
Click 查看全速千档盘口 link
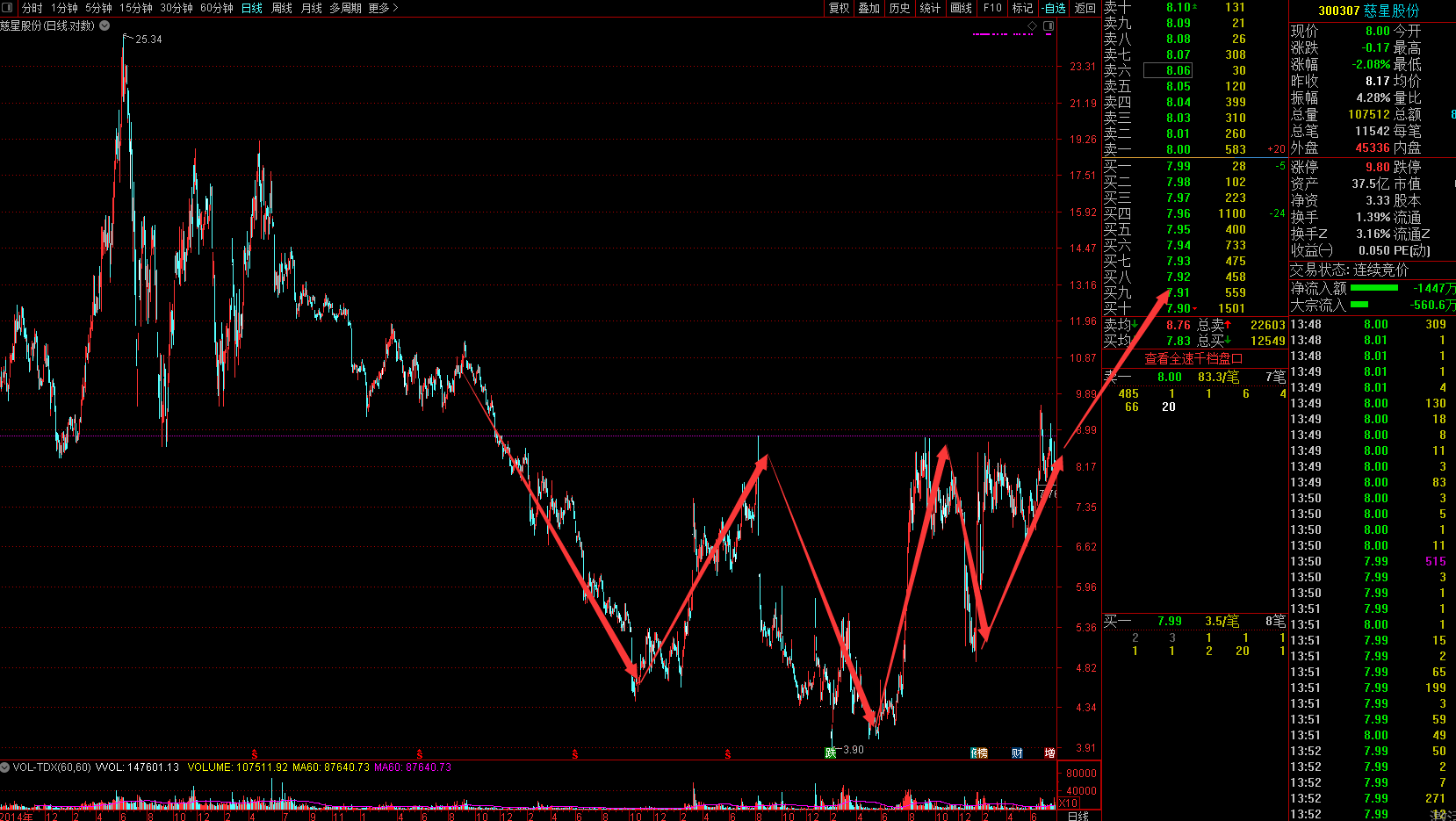pyautogui.click(x=1193, y=358)
